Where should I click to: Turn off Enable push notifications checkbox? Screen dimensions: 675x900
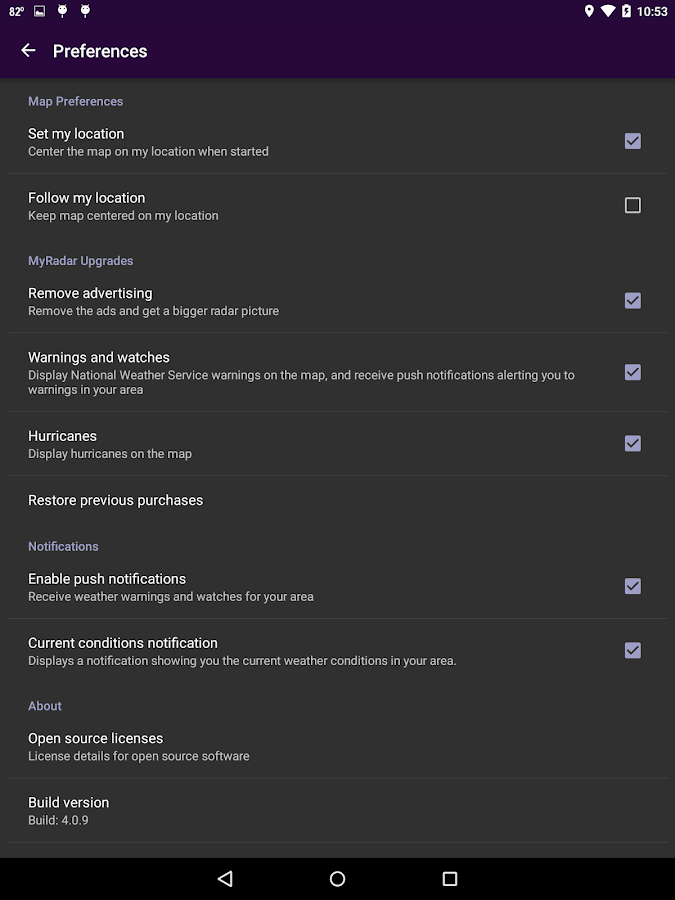tap(633, 586)
